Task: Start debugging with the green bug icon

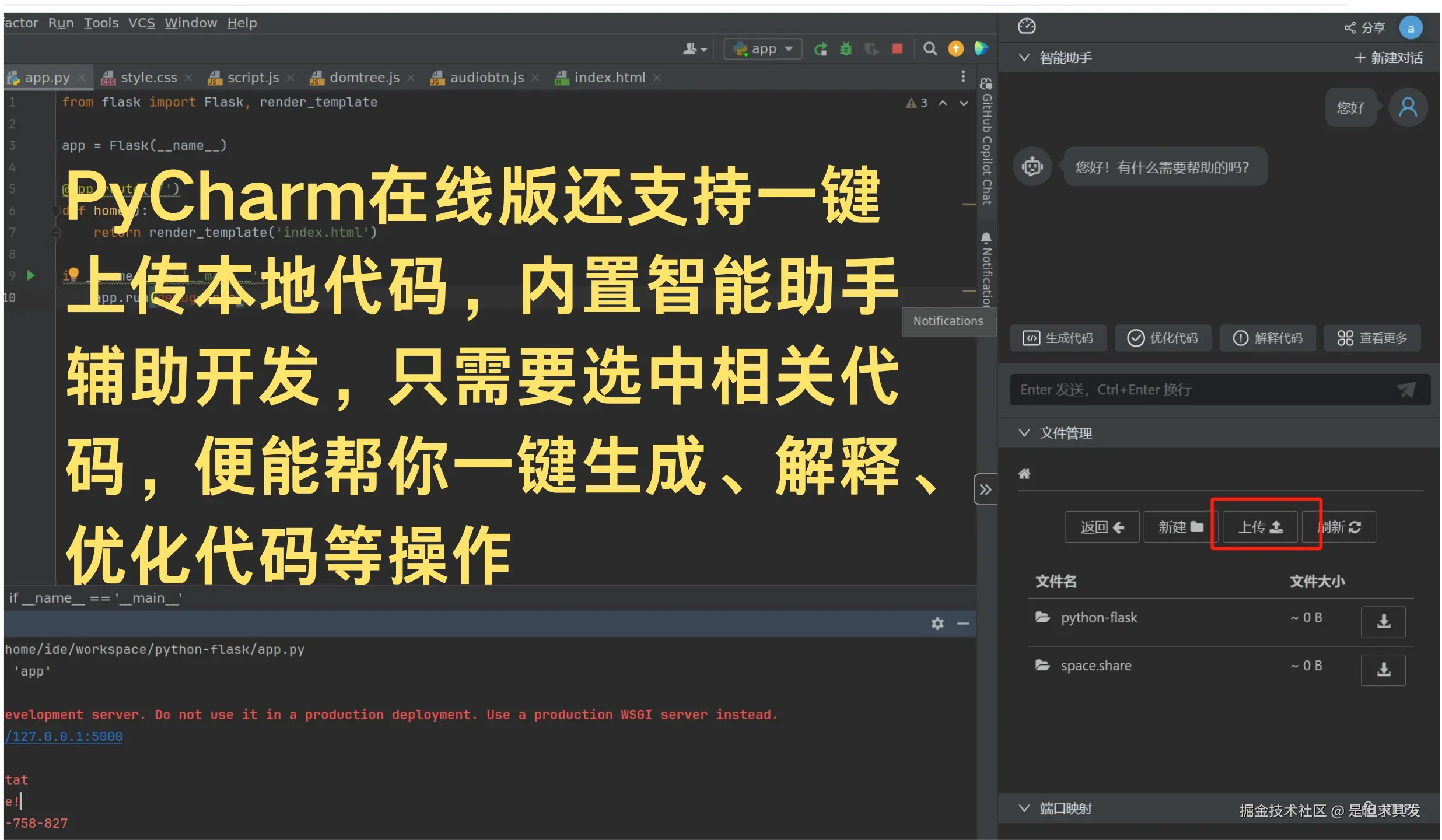Action: click(x=846, y=49)
